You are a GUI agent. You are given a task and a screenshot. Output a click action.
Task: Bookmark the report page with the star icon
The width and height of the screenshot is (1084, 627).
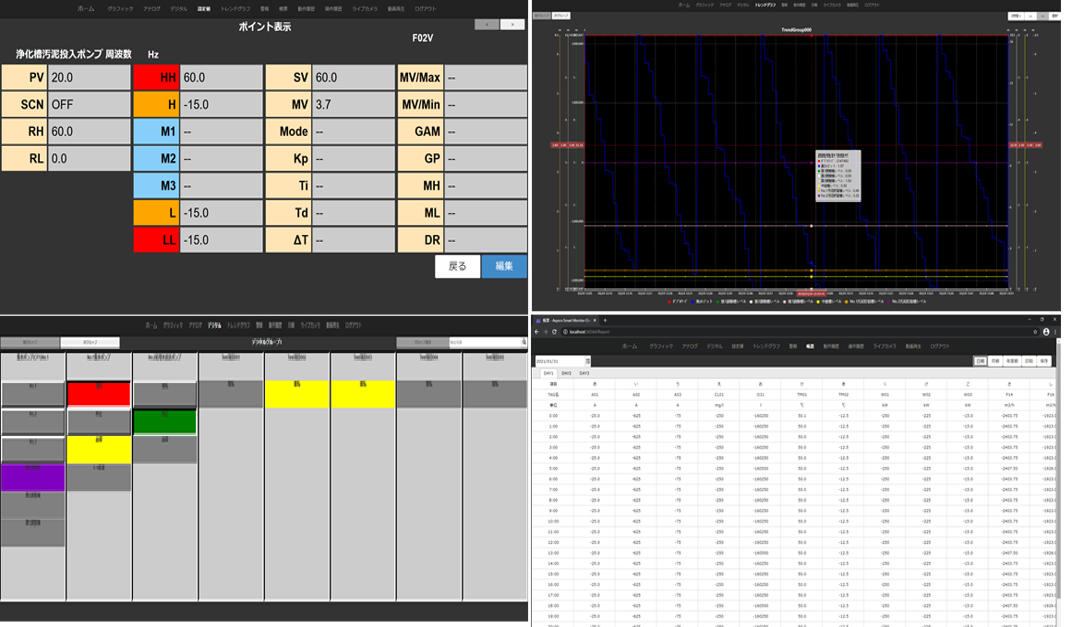1035,332
